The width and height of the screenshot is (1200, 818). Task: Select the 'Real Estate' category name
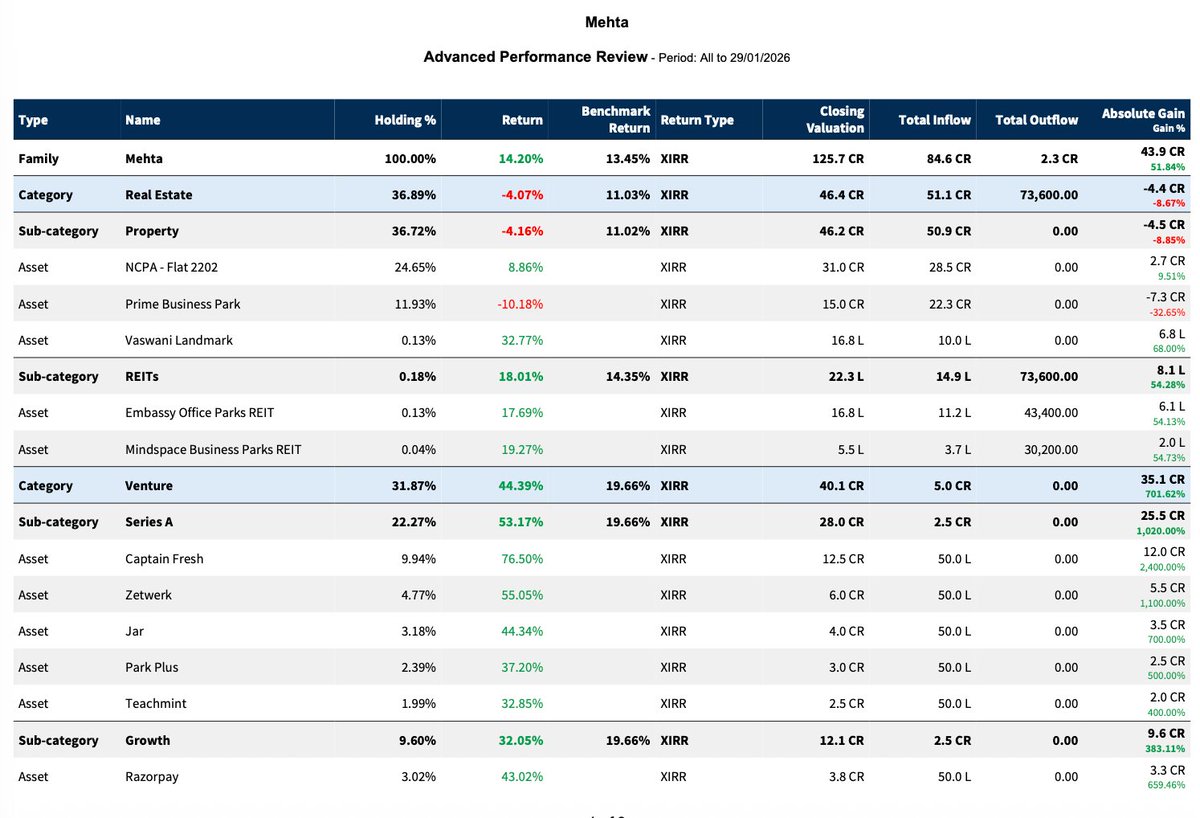point(159,195)
